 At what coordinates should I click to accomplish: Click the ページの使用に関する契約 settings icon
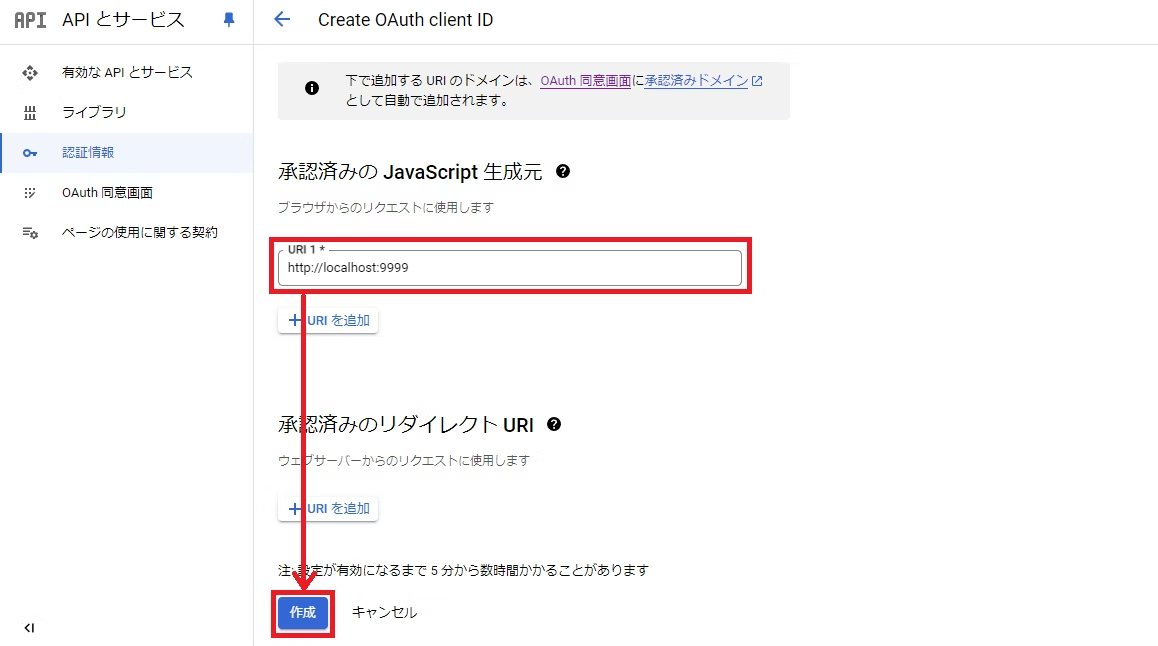30,233
